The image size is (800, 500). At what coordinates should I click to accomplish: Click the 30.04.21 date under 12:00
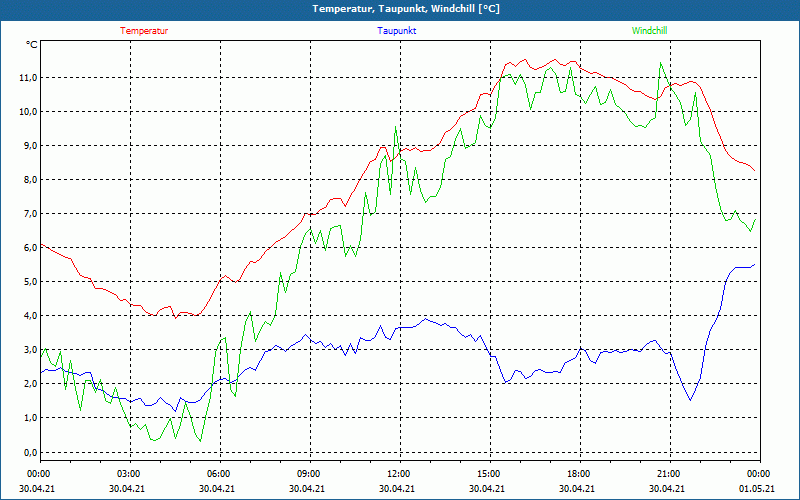click(396, 488)
